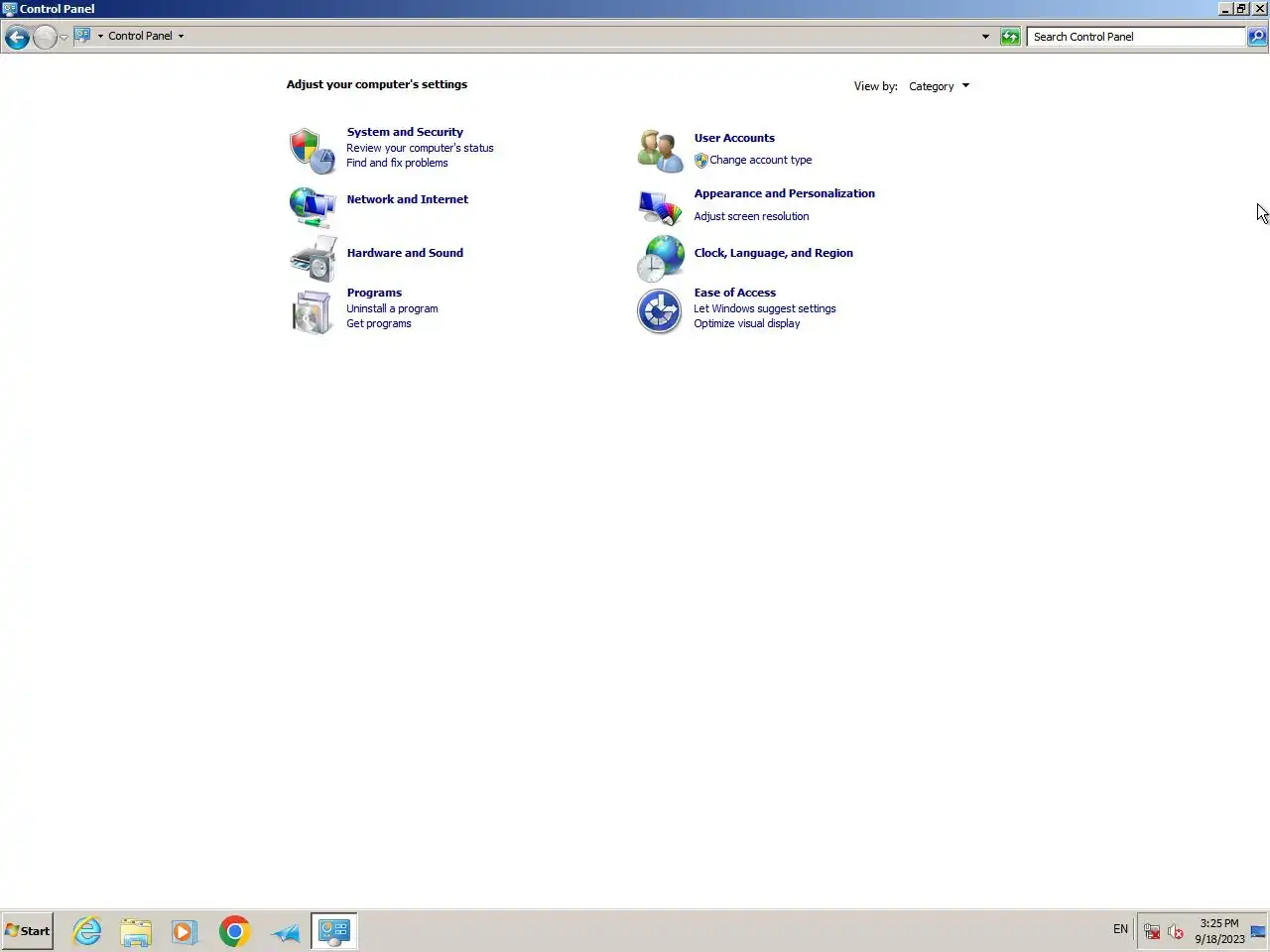Open System and Security category
Screen dimensions: 1270x952
pos(405,132)
